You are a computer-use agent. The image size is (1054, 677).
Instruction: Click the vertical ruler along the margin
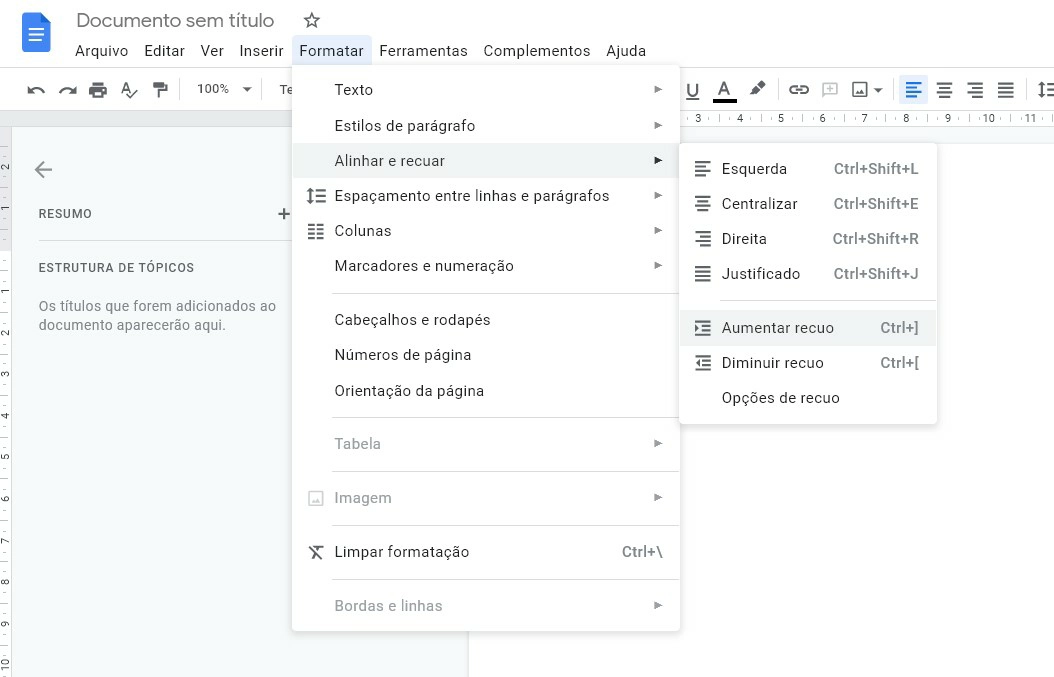coord(5,403)
